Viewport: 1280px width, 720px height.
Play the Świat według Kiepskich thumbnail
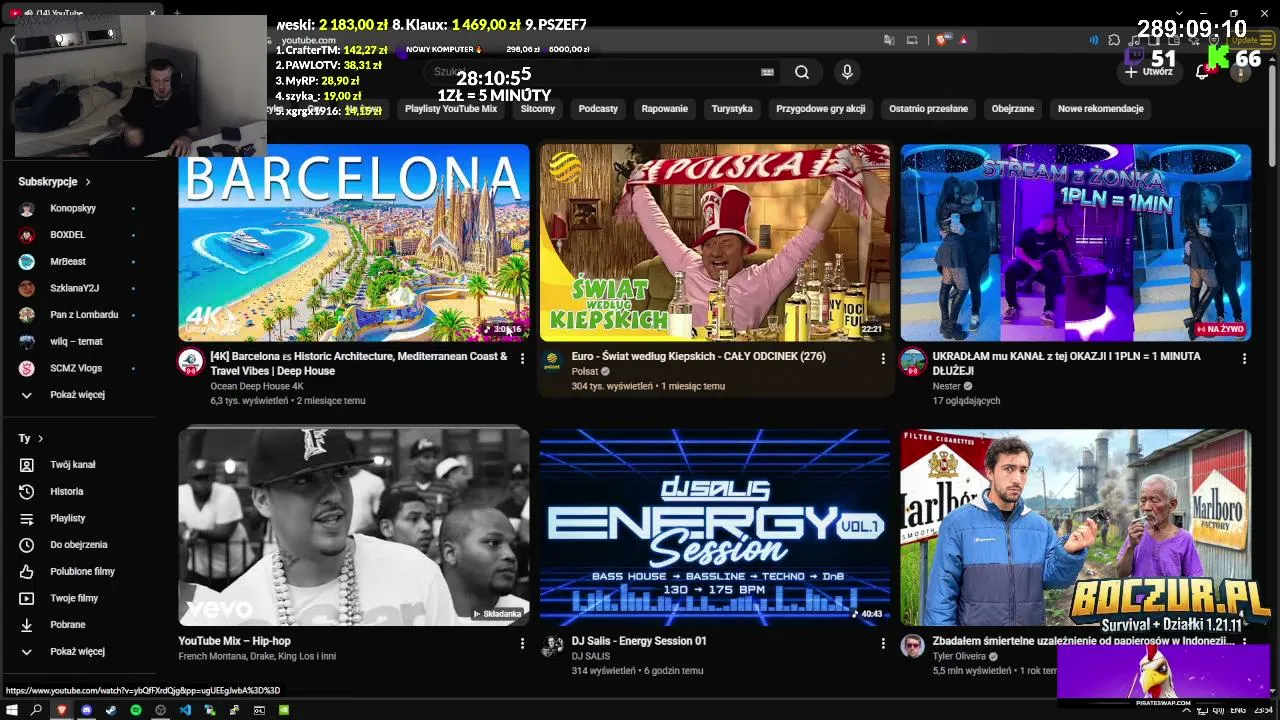[x=715, y=243]
